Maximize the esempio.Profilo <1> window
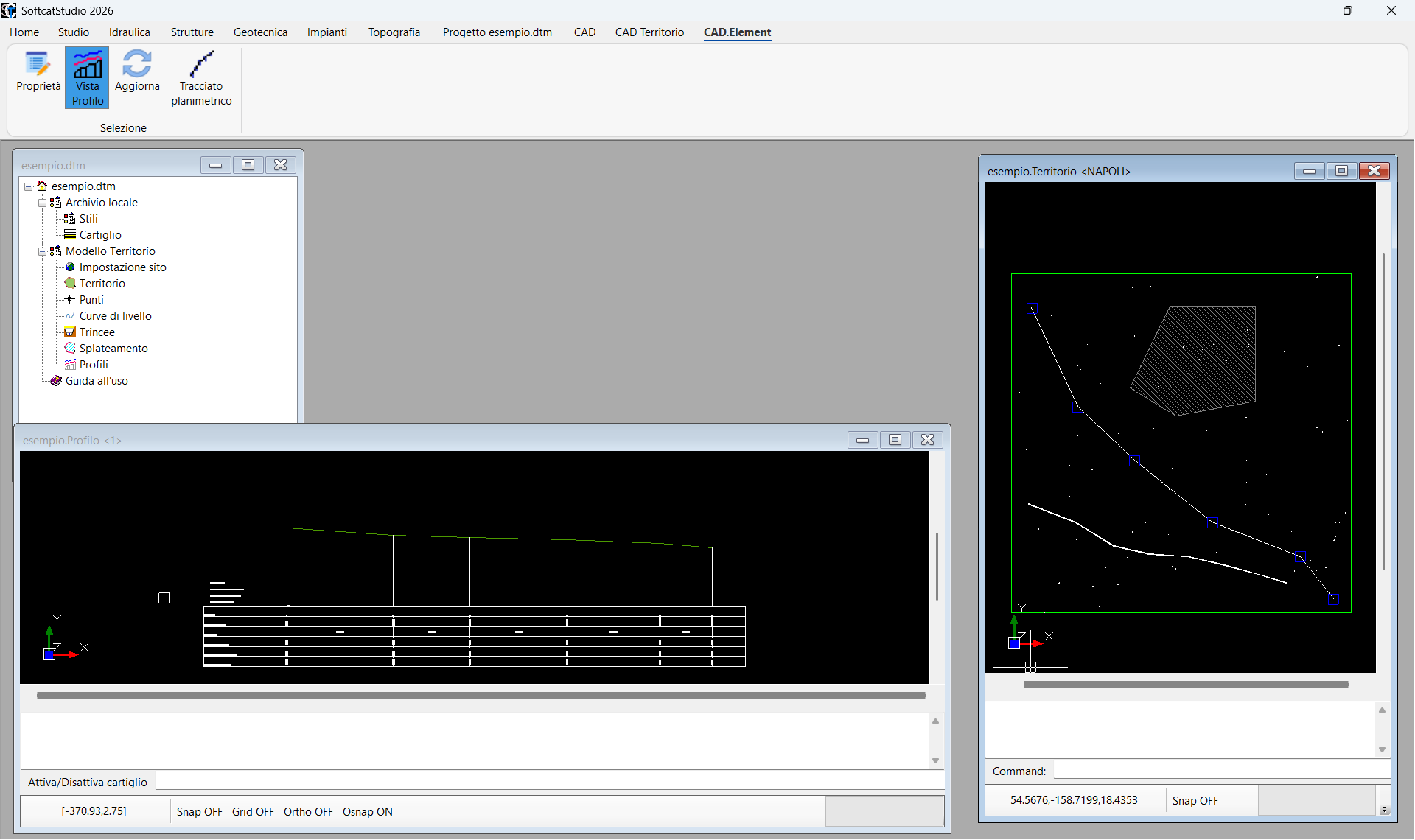1415x840 pixels. 895,440
